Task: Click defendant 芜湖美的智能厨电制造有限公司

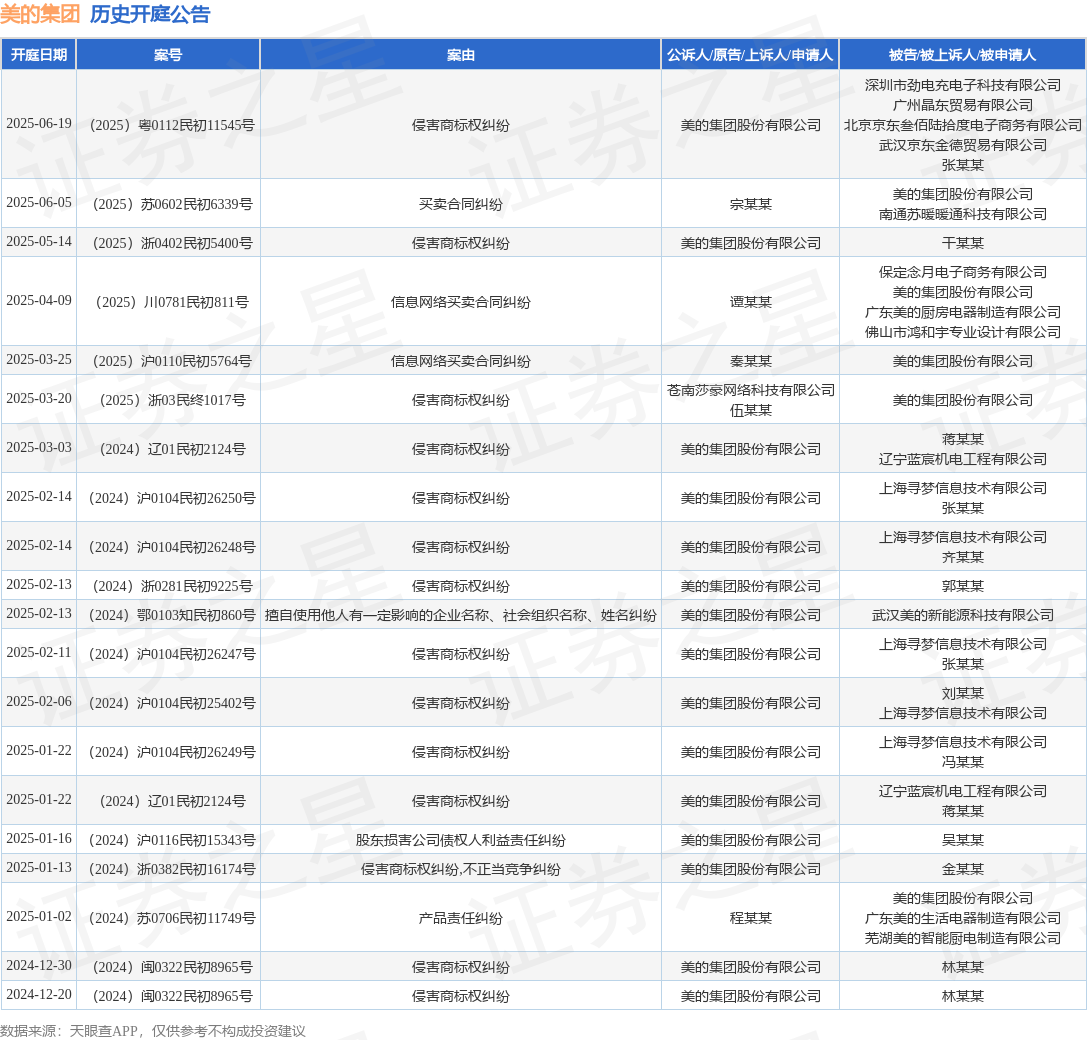Action: point(962,939)
